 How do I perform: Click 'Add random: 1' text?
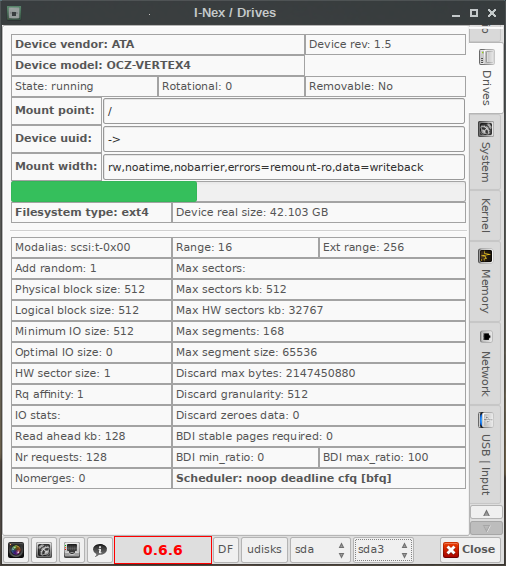tap(56, 269)
